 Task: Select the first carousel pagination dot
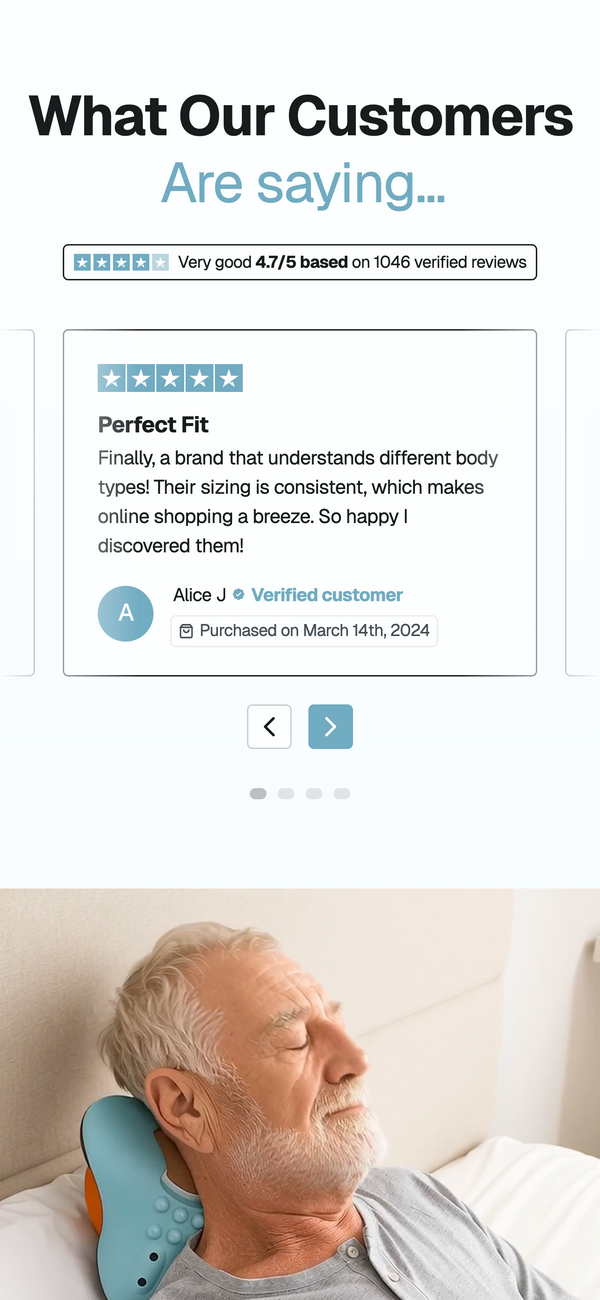[258, 793]
